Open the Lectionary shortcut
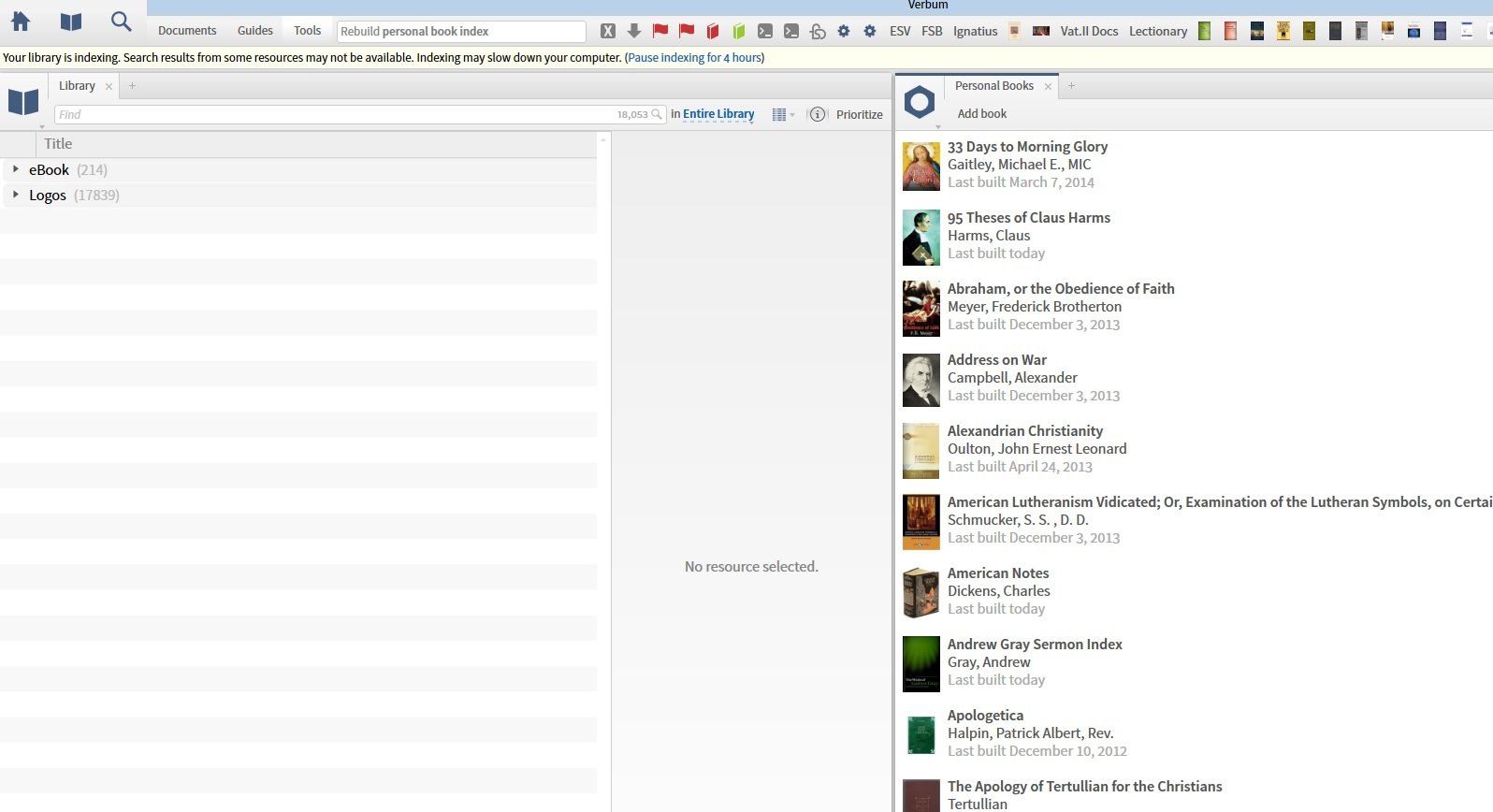Image resolution: width=1493 pixels, height=812 pixels. pos(1158,31)
